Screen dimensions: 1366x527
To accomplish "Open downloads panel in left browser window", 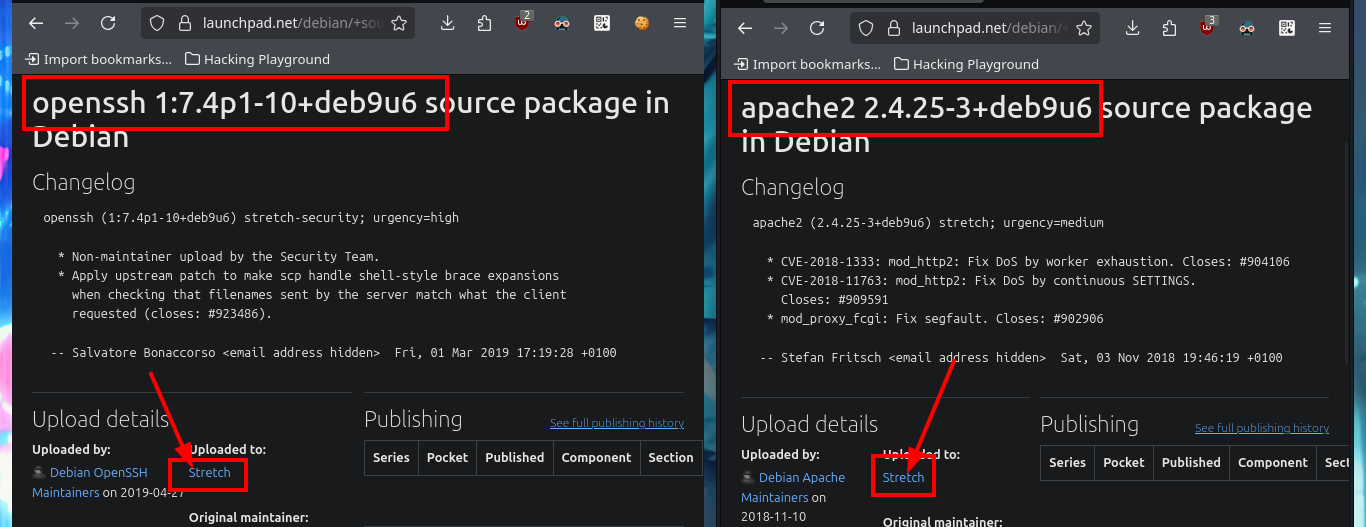I will click(x=447, y=23).
